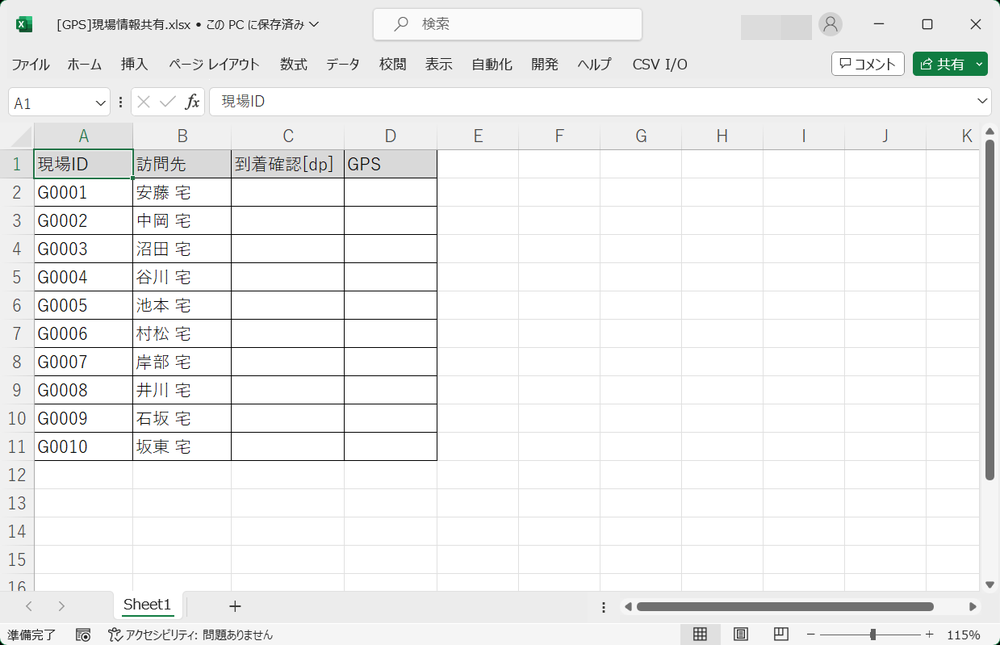1000x645 pixels.
Task: Click the insert function fx icon
Action: pos(192,102)
